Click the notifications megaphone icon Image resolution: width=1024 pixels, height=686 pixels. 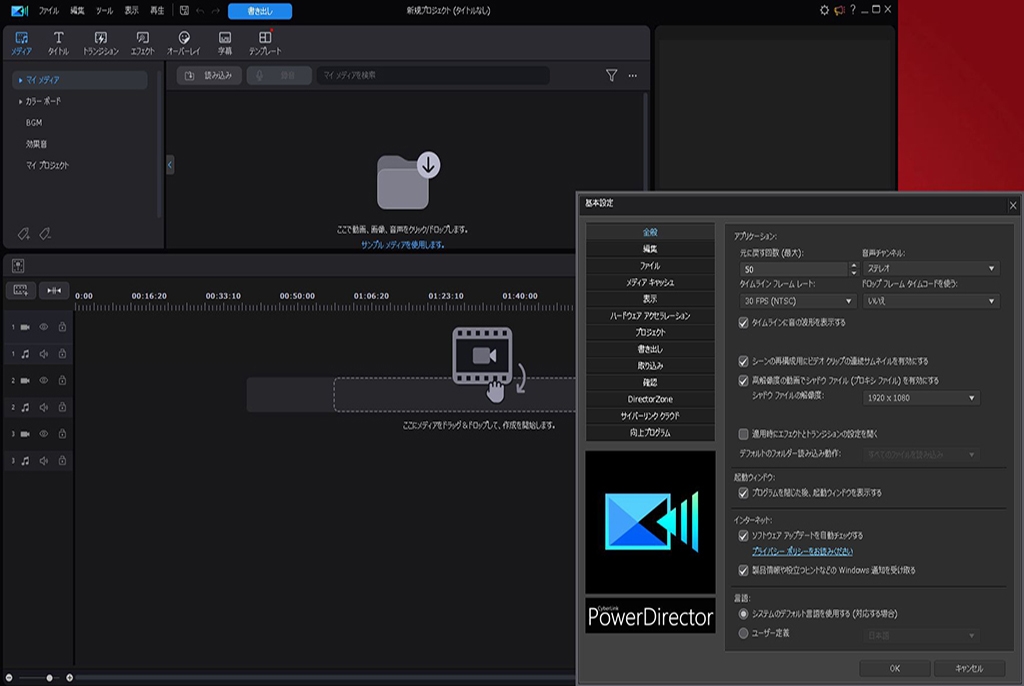[839, 10]
